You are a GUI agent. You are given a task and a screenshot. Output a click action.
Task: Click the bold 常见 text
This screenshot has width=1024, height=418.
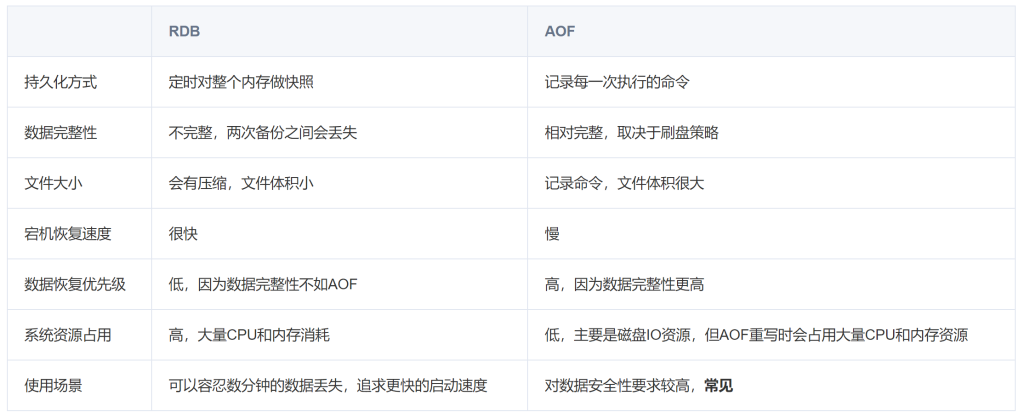[x=719, y=385]
